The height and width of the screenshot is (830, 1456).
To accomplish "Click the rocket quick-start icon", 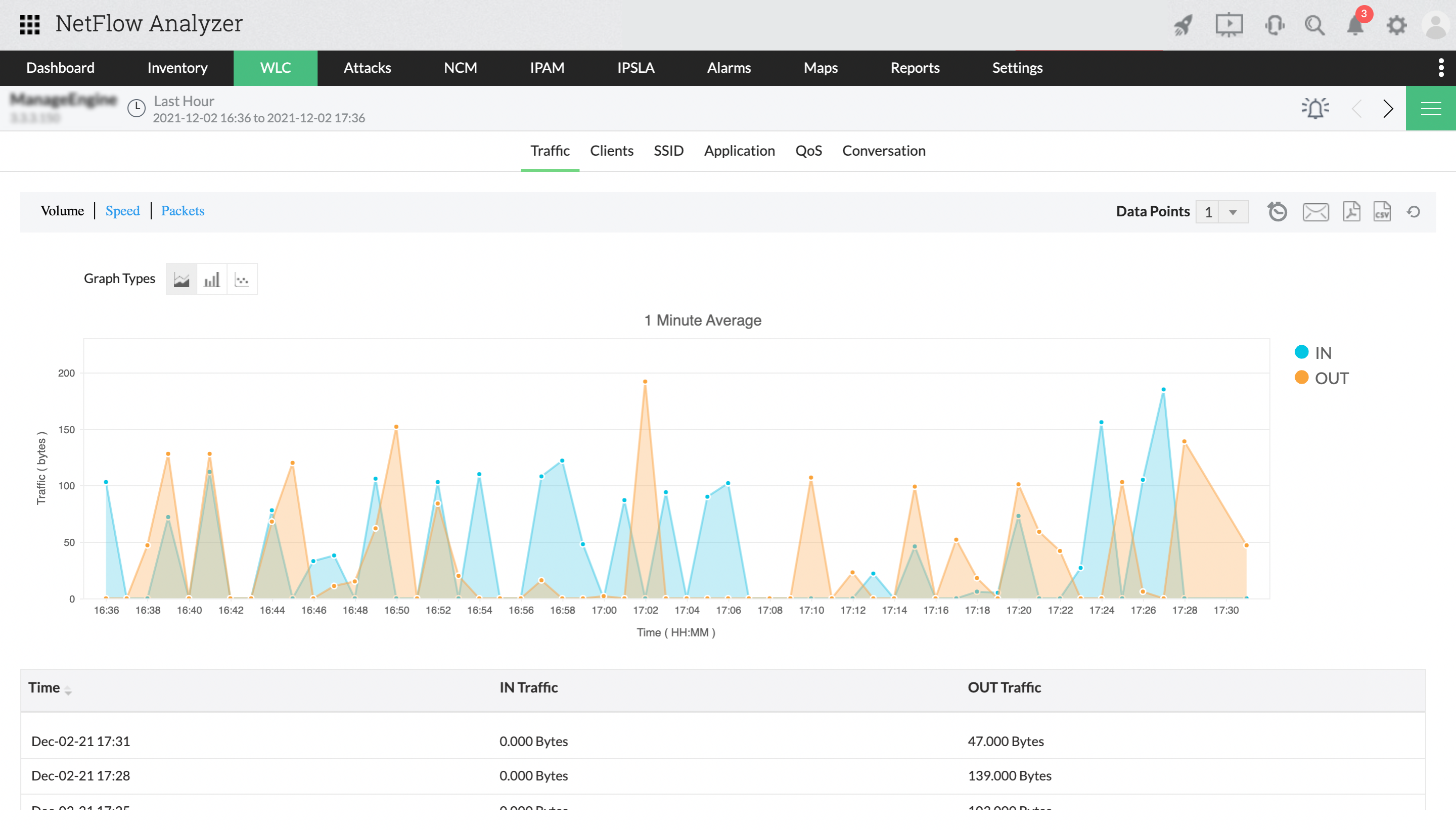I will [x=1183, y=25].
